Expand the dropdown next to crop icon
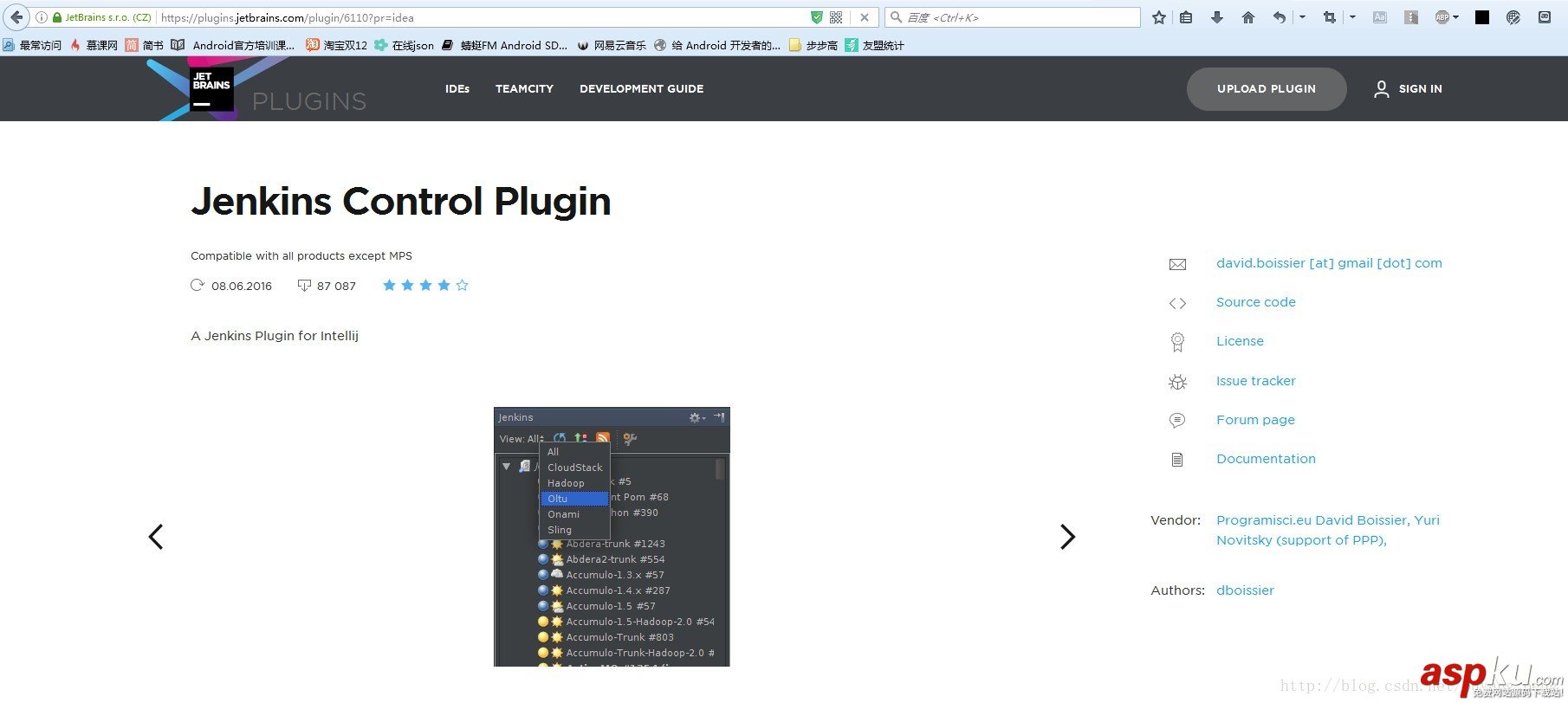Viewport: 1568px width, 703px height. tap(1352, 17)
